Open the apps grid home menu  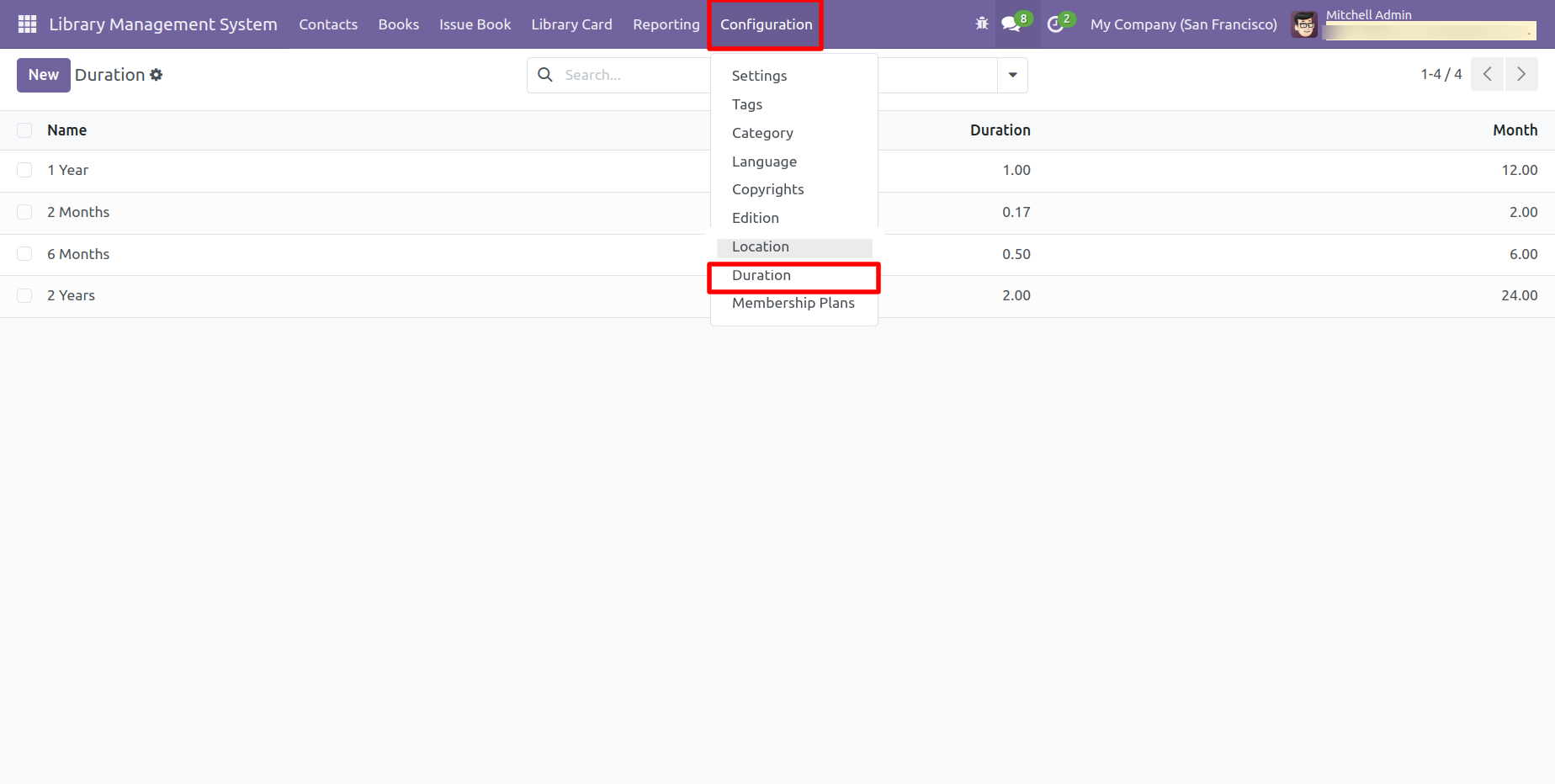tap(27, 24)
